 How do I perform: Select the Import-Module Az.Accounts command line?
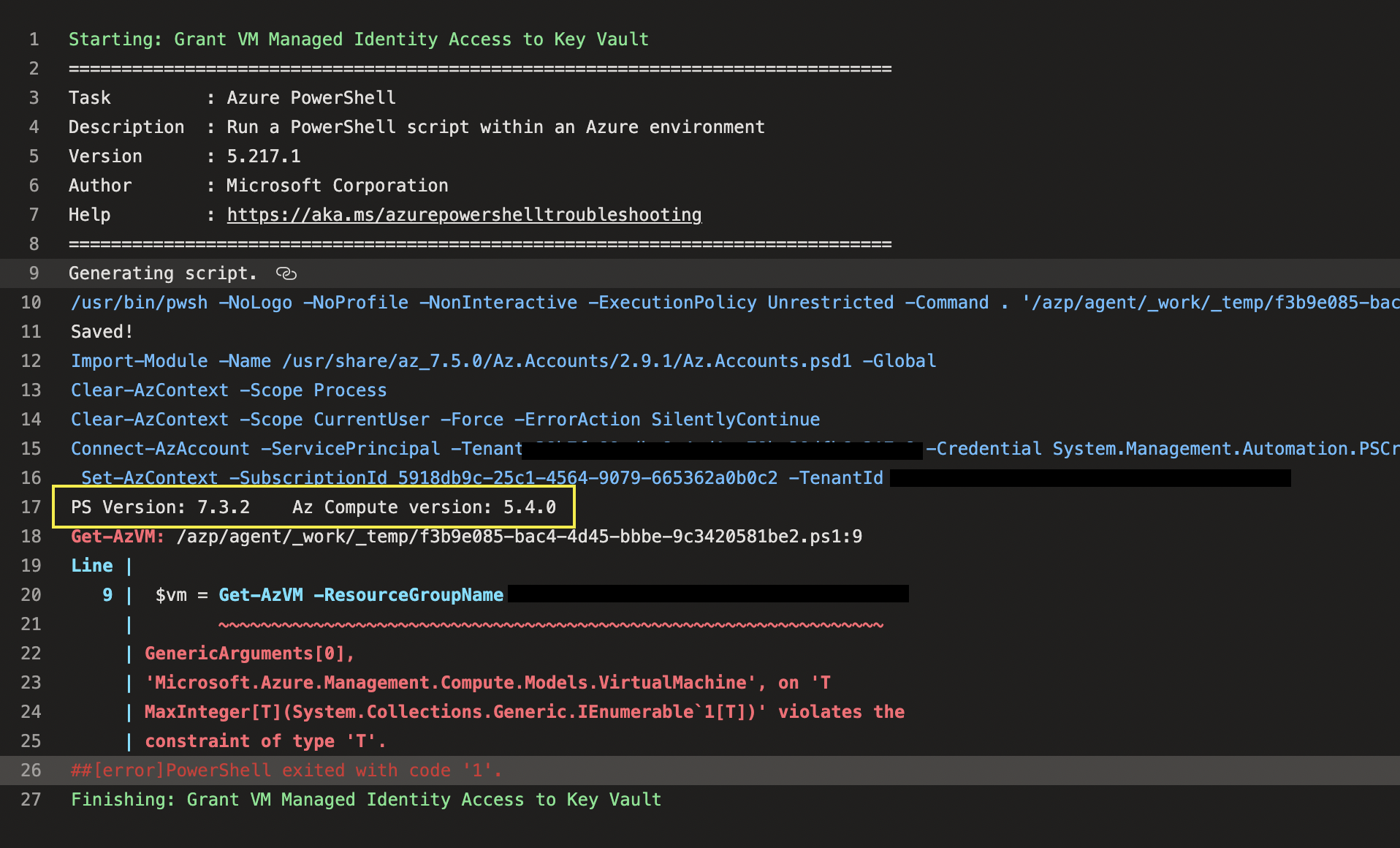pos(503,360)
